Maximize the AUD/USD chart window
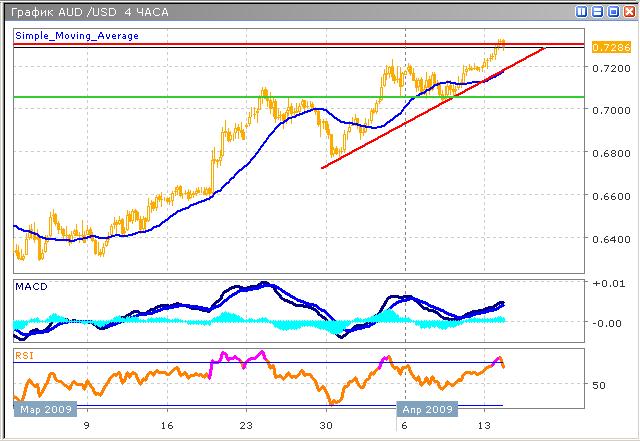 [x=613, y=10]
